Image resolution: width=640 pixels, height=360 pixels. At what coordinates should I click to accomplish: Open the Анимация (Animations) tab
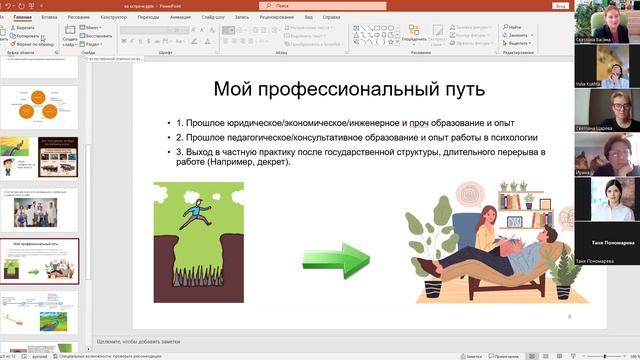click(180, 17)
